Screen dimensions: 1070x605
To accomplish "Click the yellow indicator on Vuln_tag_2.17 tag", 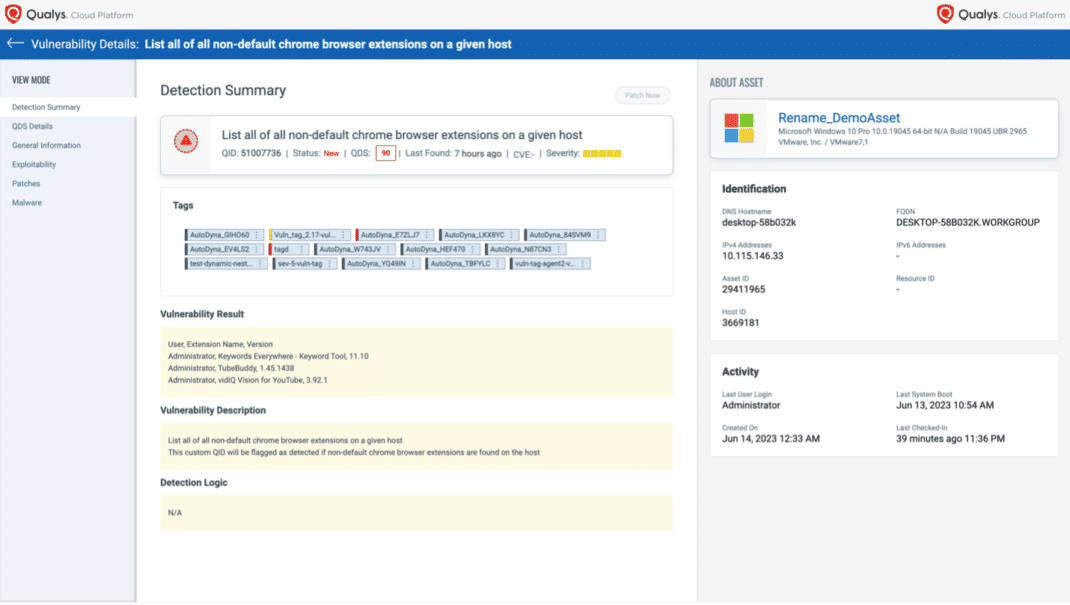I will [272, 234].
